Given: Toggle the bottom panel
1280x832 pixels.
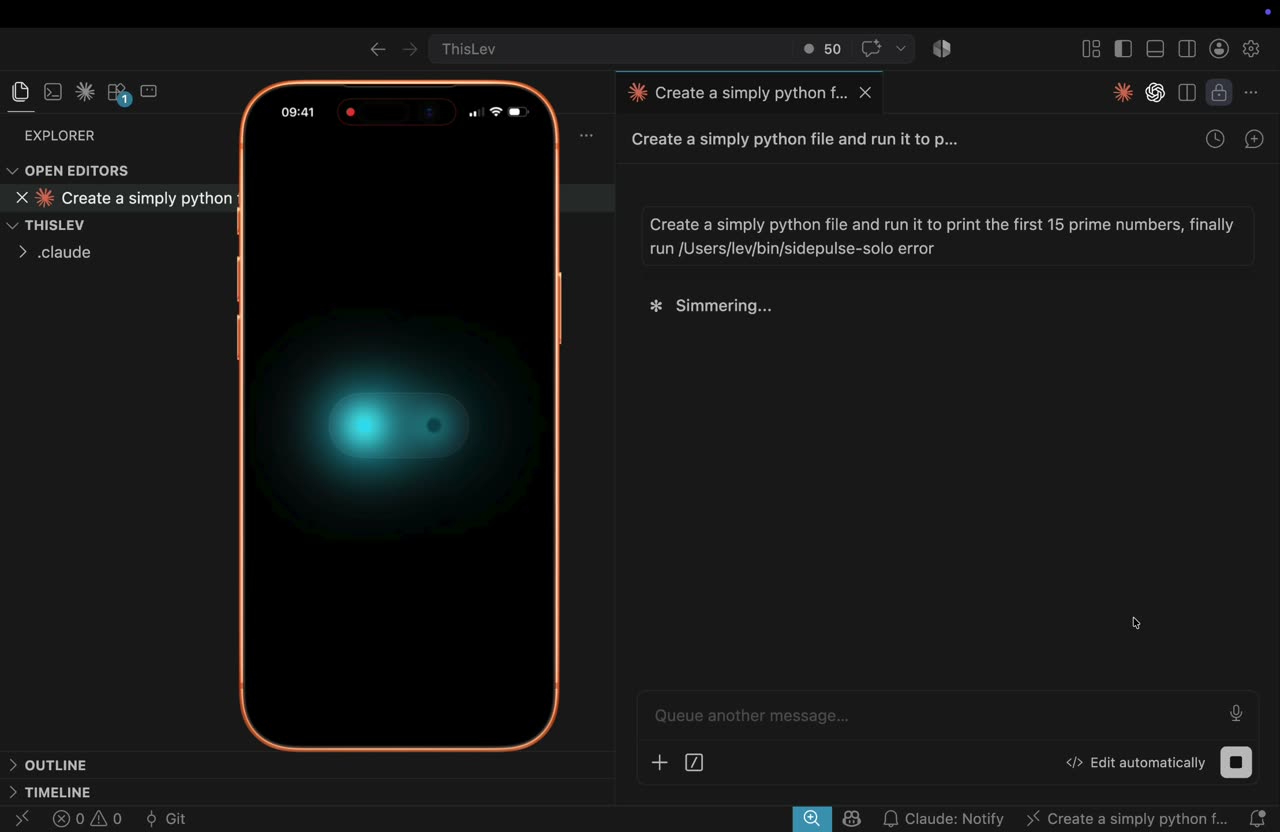Looking at the screenshot, I should click(1155, 49).
